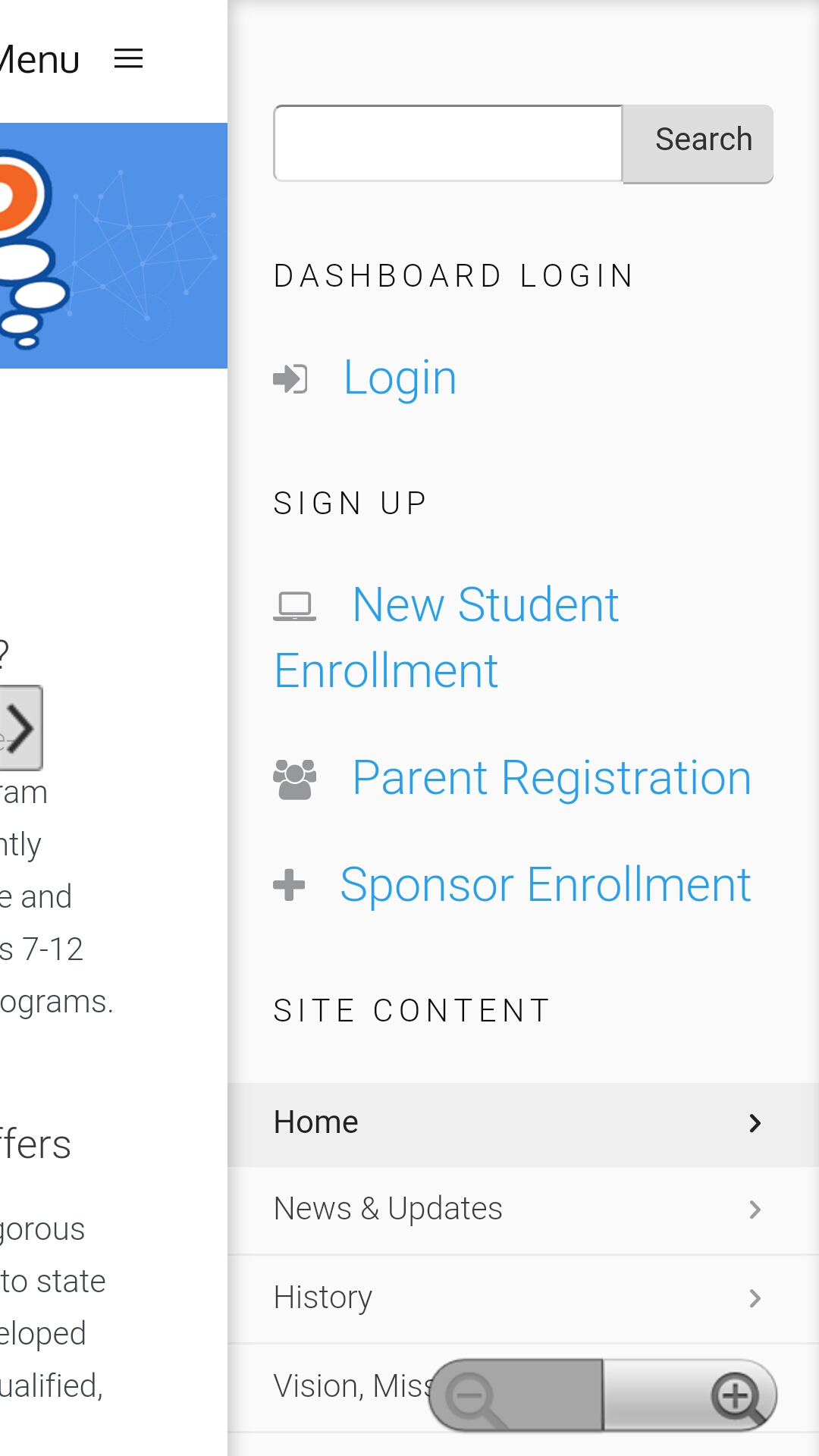The width and height of the screenshot is (819, 1456).
Task: Focus the search text field
Action: 448,143
